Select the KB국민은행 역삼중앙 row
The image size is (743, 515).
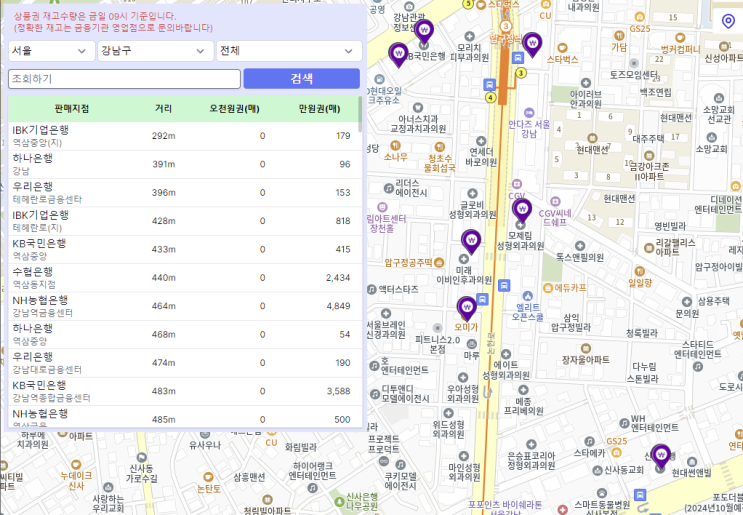point(183,250)
